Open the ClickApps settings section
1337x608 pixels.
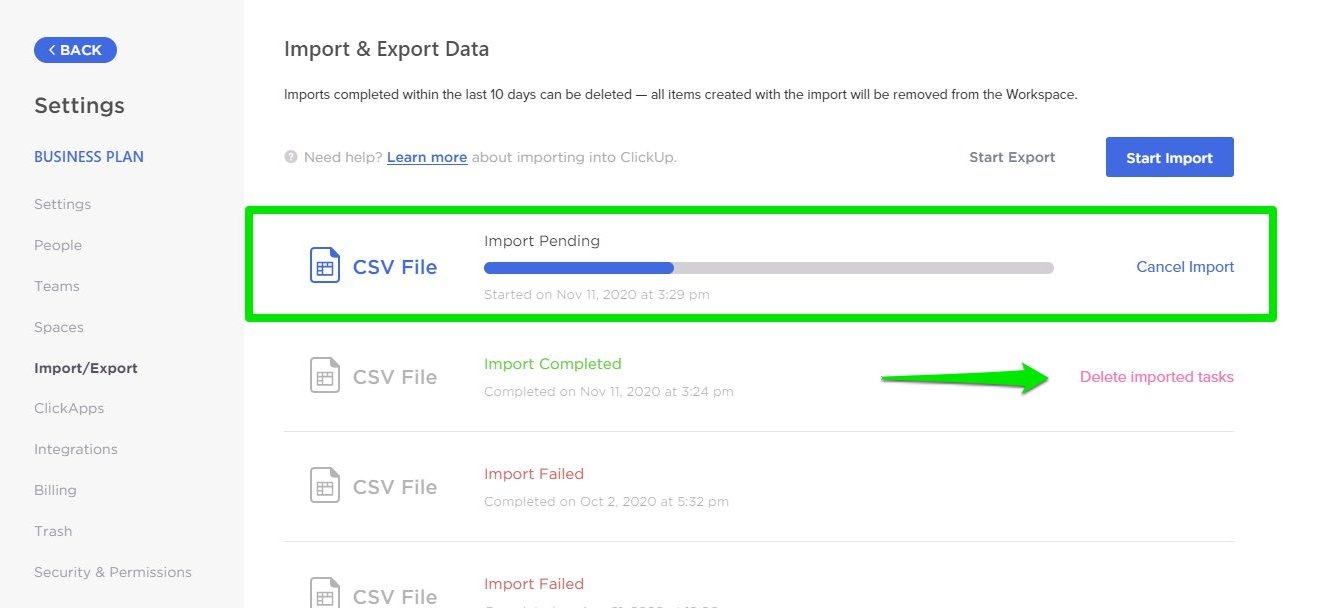pos(69,408)
